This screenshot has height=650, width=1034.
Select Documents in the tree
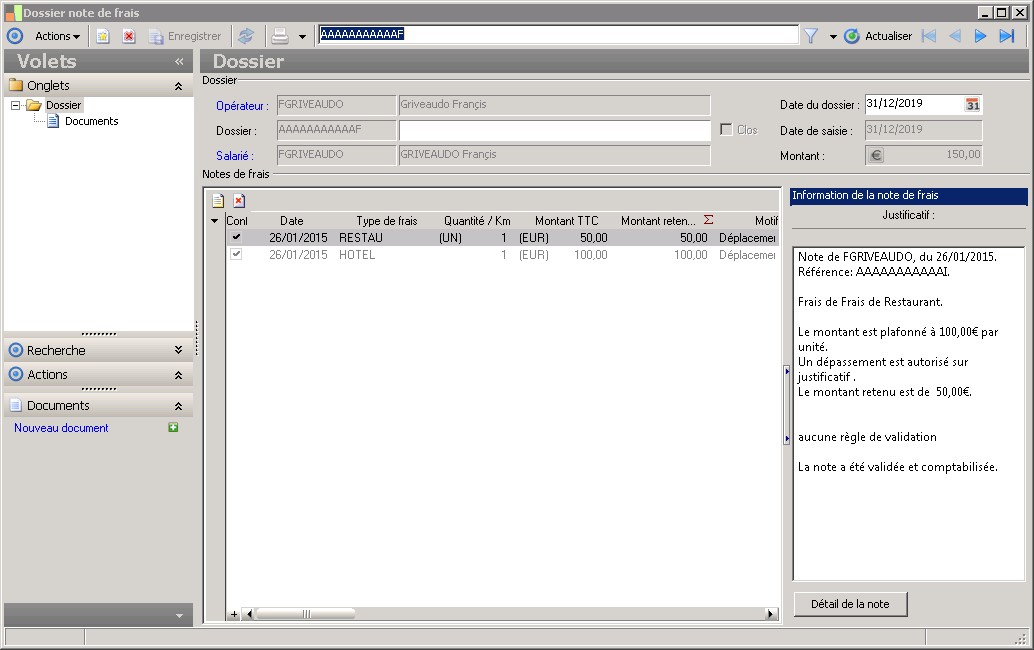(x=91, y=121)
